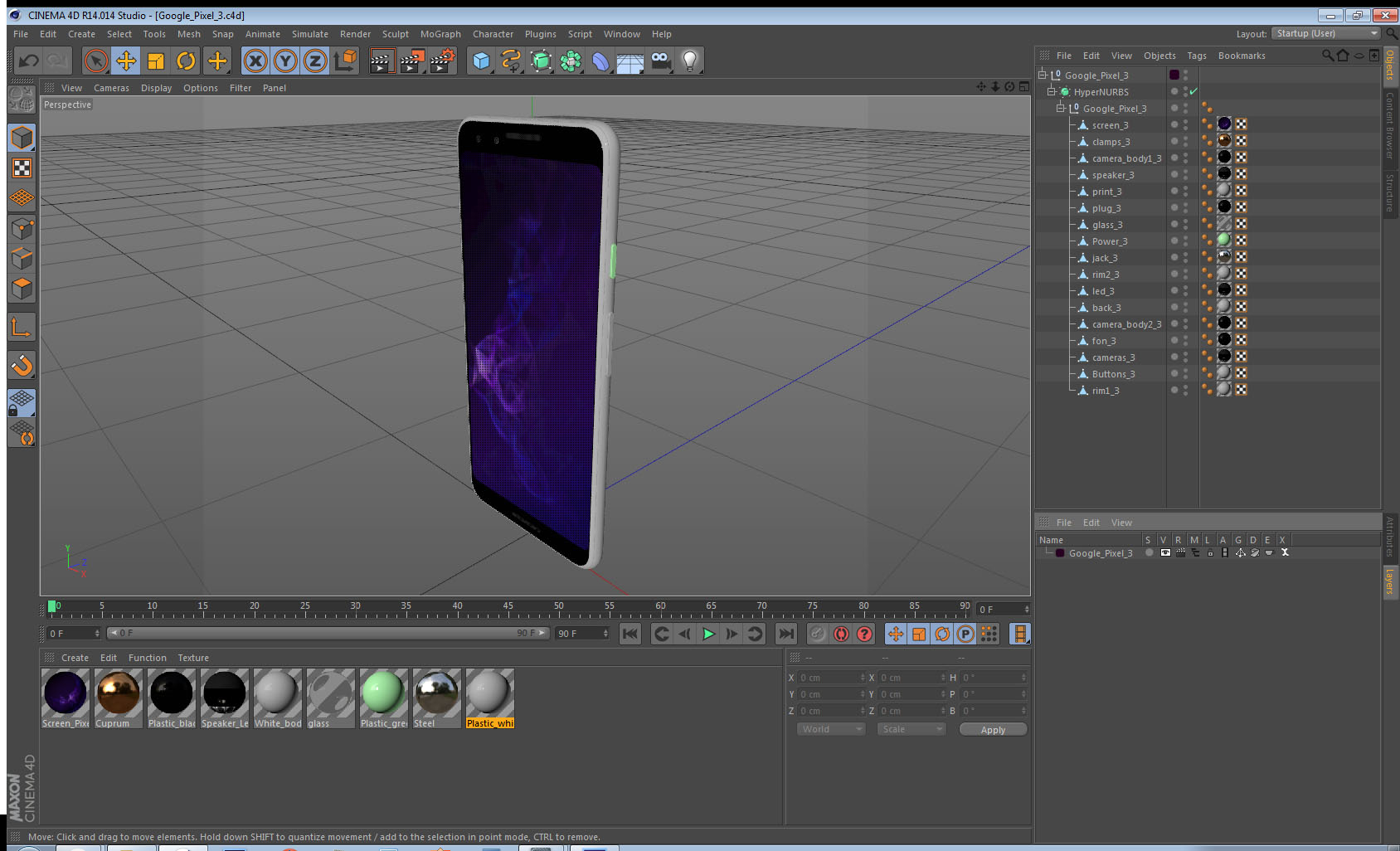Screen dimensions: 1400x851
Task: Select the Buttons_3 object
Action: pos(1113,374)
